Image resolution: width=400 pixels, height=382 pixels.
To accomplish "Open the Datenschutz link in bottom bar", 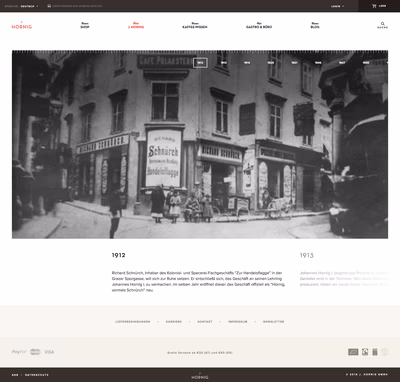I will pos(37,375).
